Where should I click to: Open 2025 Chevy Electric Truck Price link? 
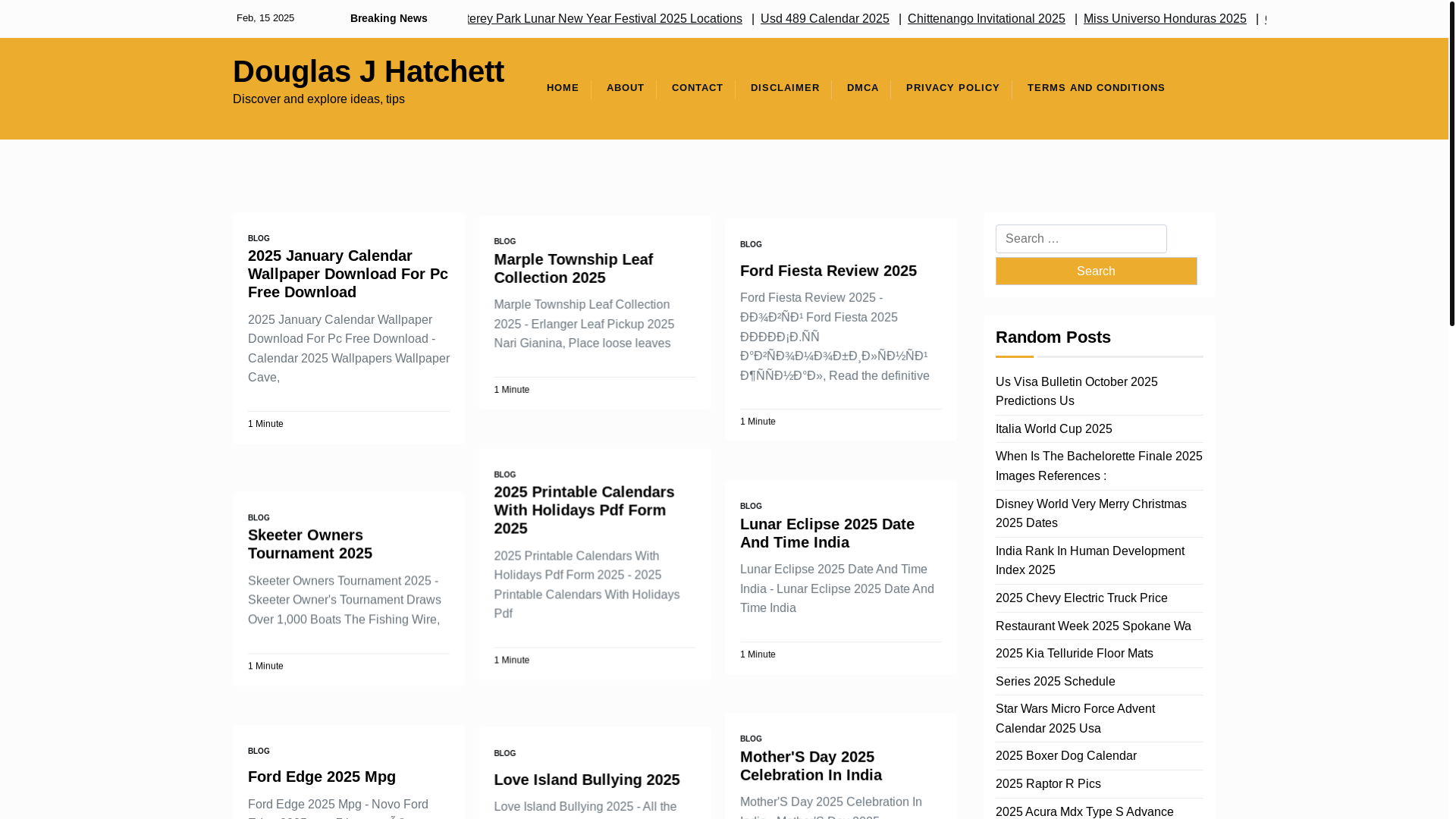(x=1081, y=598)
